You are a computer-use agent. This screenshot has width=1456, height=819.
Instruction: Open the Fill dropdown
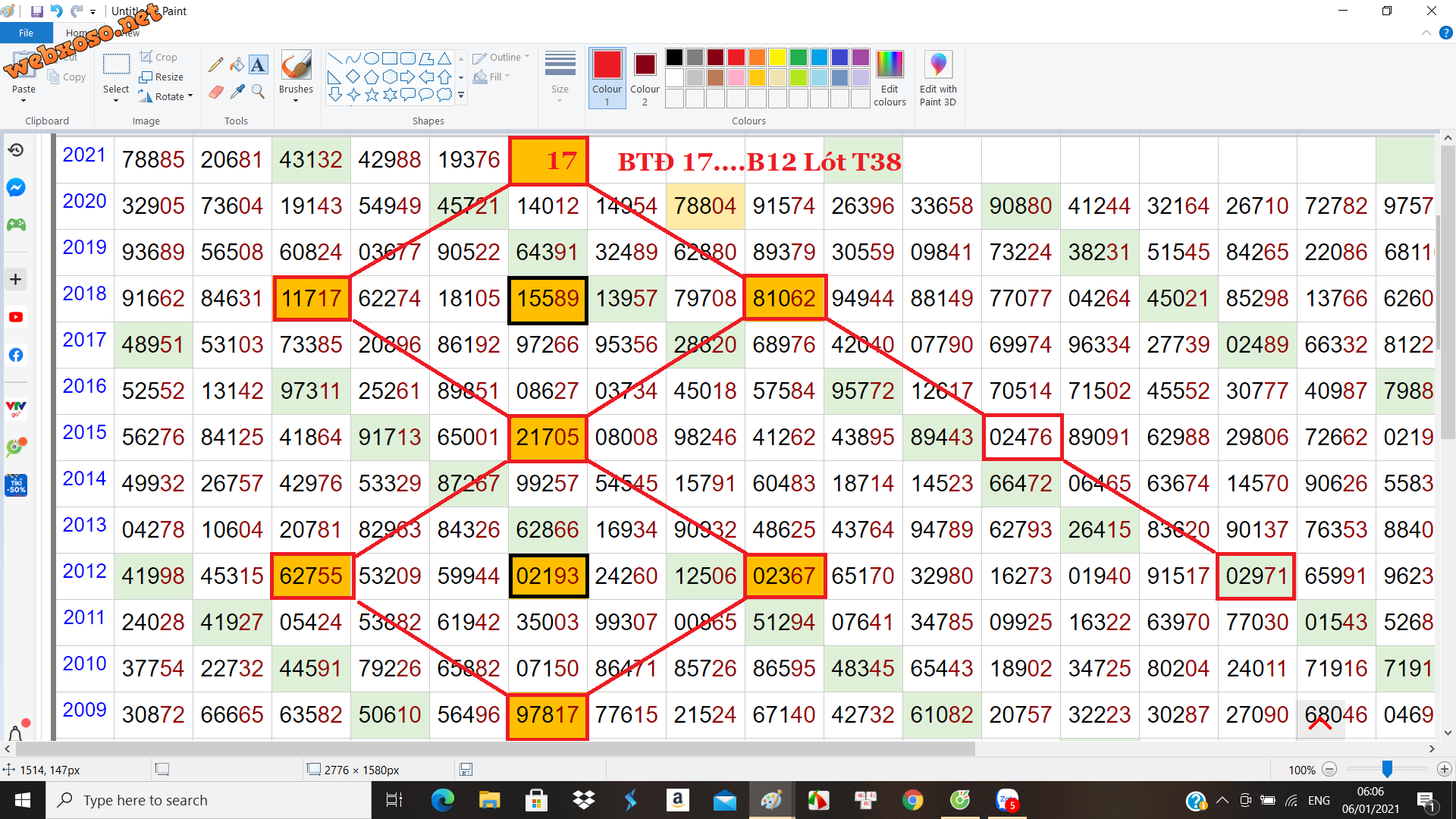491,77
